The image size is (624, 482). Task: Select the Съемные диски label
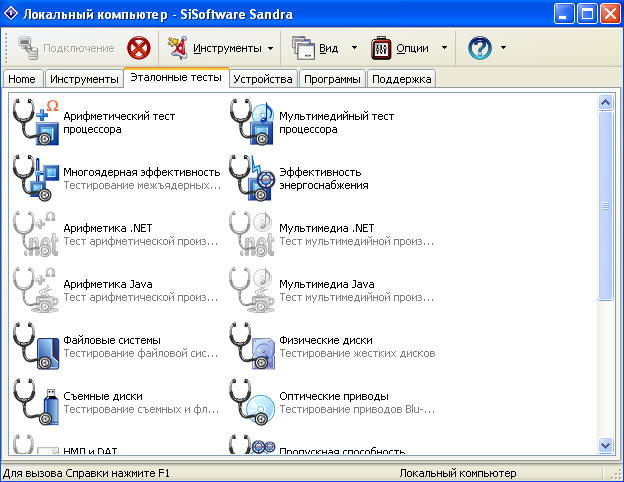[103, 396]
